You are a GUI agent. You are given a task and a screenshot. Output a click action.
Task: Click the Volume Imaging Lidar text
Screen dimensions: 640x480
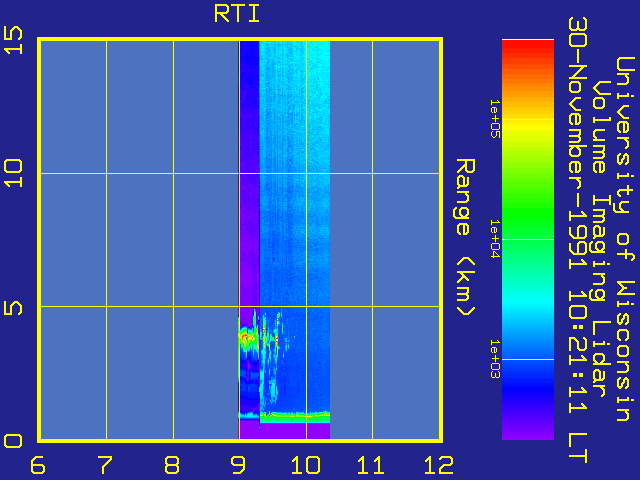tap(601, 239)
